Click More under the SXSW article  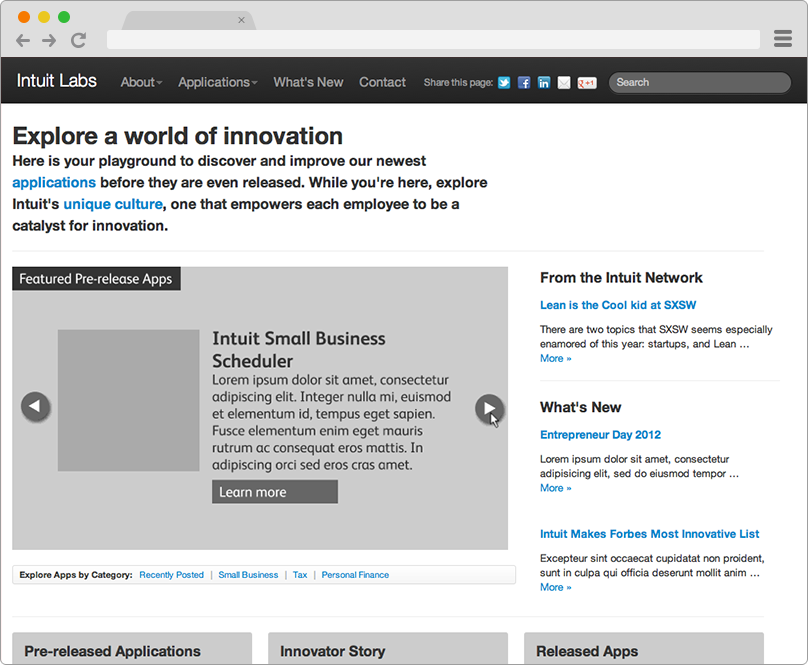556,359
